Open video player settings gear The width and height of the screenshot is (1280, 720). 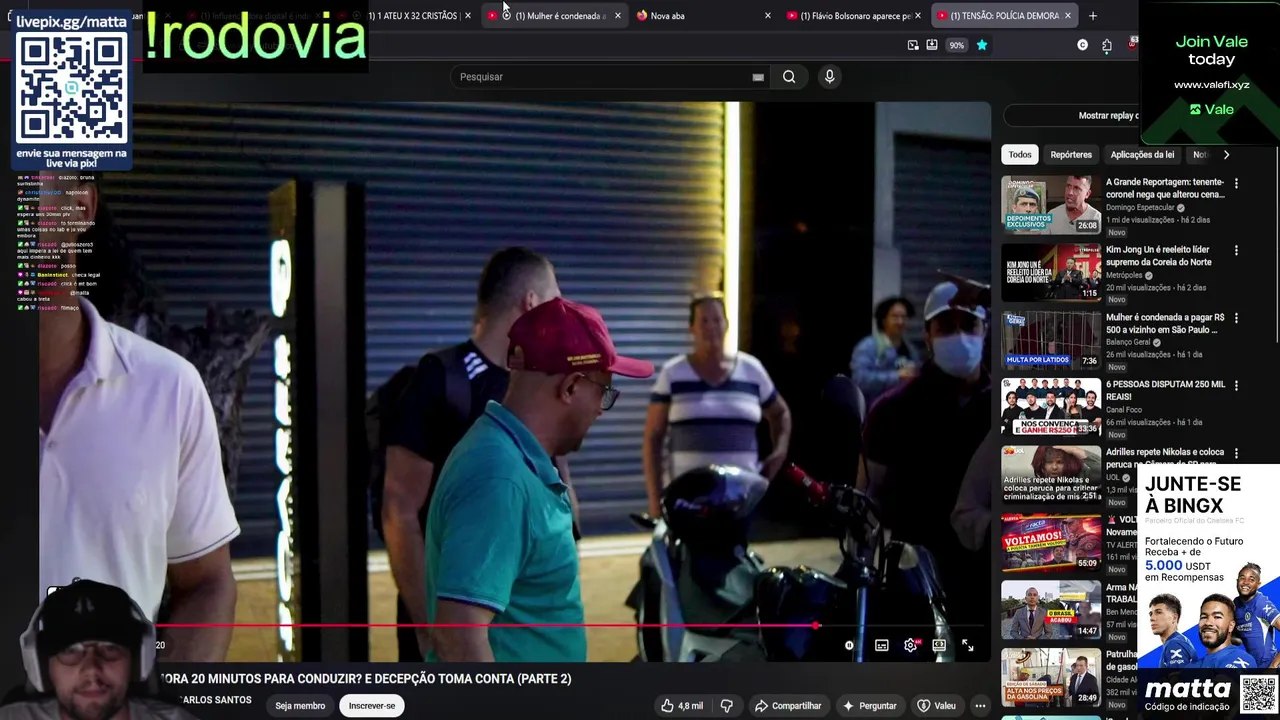pyautogui.click(x=911, y=646)
